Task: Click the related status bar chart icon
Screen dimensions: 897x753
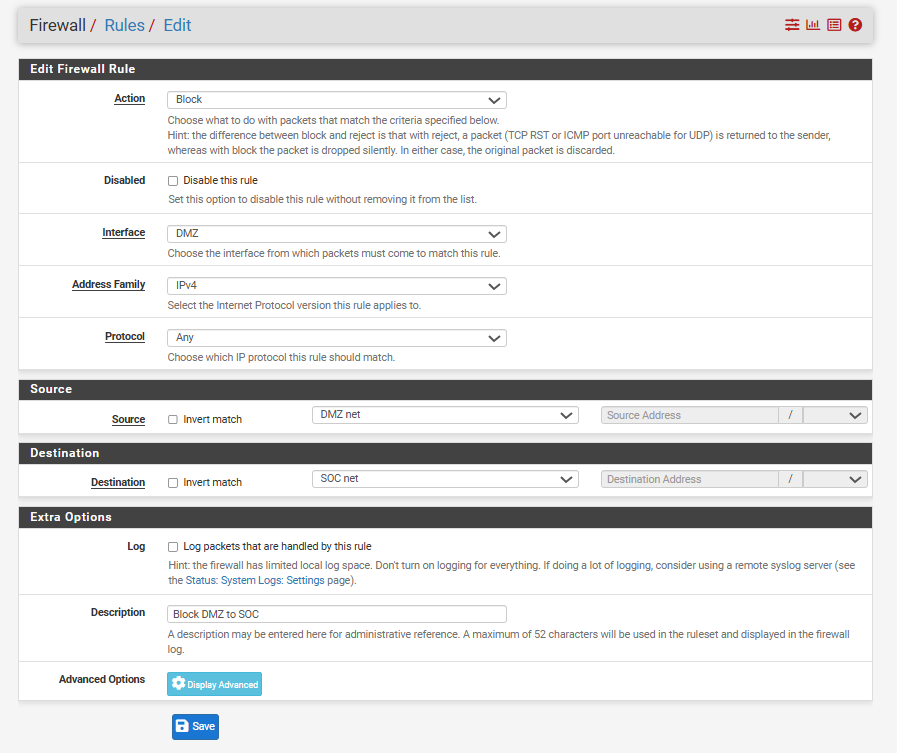Action: (813, 25)
